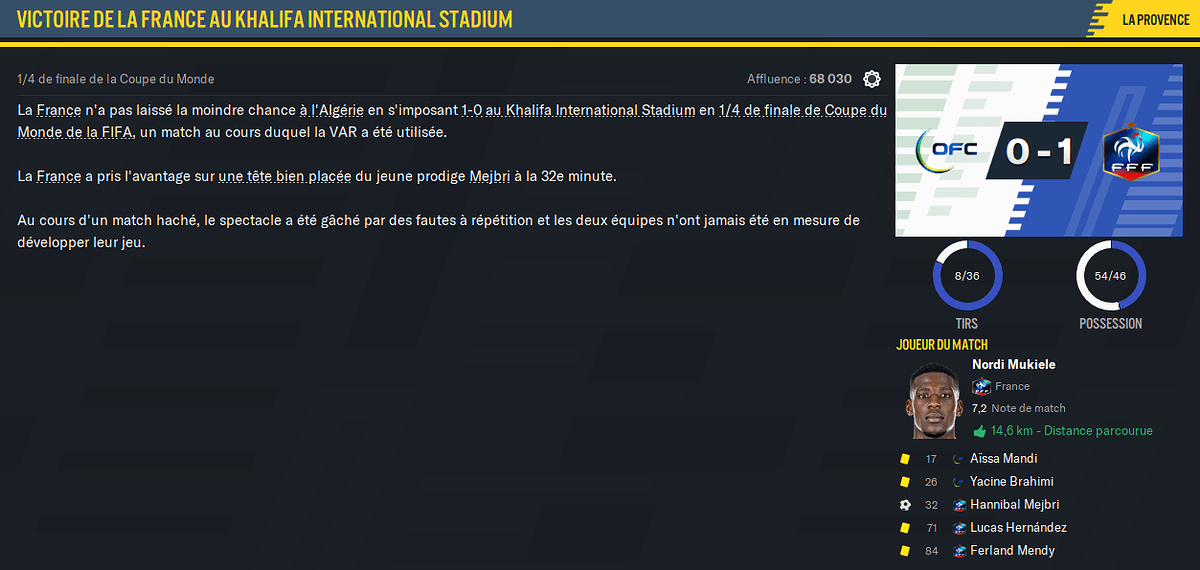
Task: Click the green thumbs-up distance icon
Action: click(980, 431)
